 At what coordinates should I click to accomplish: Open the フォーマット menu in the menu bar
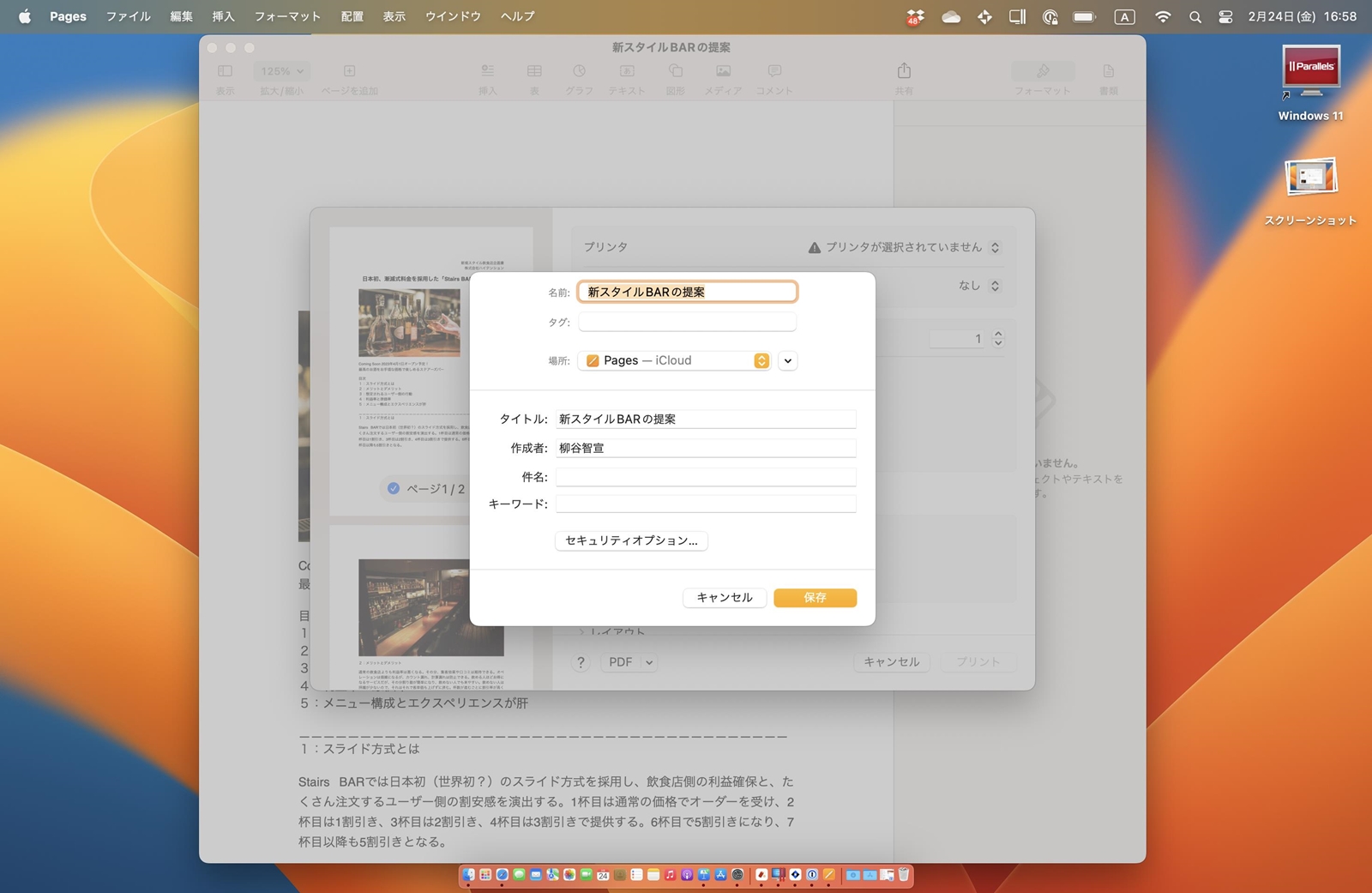tap(286, 15)
